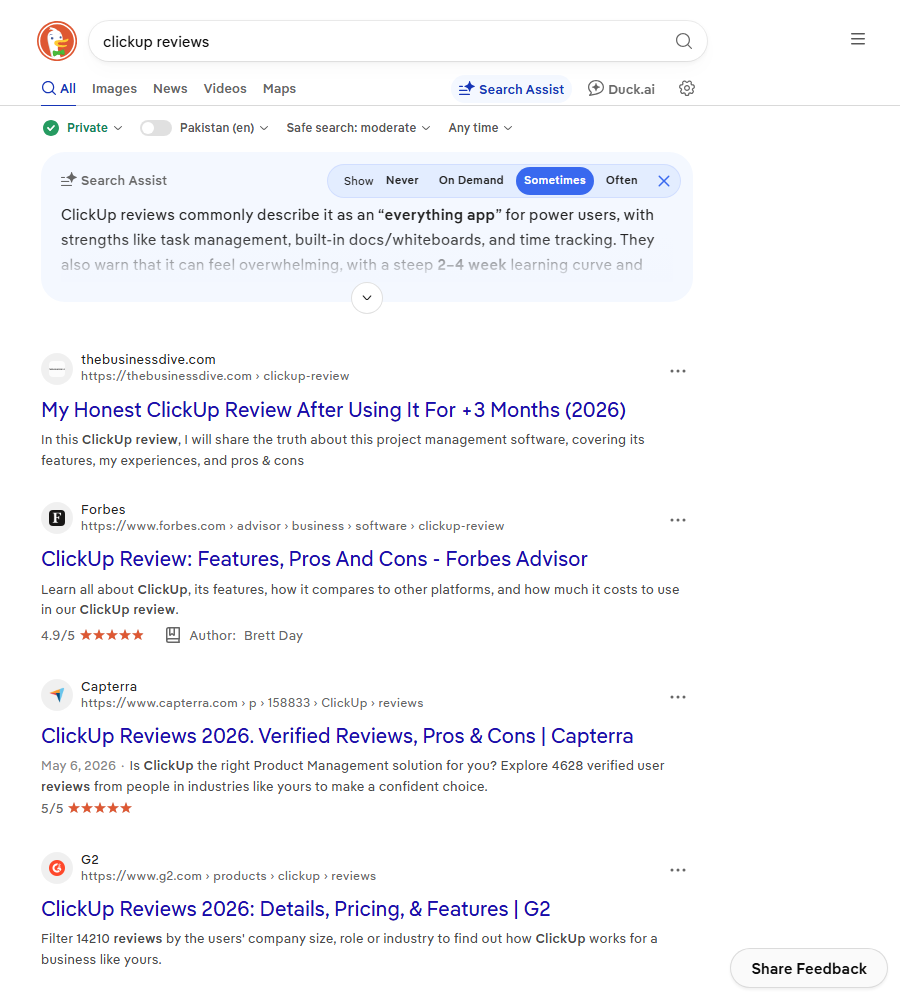
Task: Open the Any time filter dropdown
Action: click(480, 128)
